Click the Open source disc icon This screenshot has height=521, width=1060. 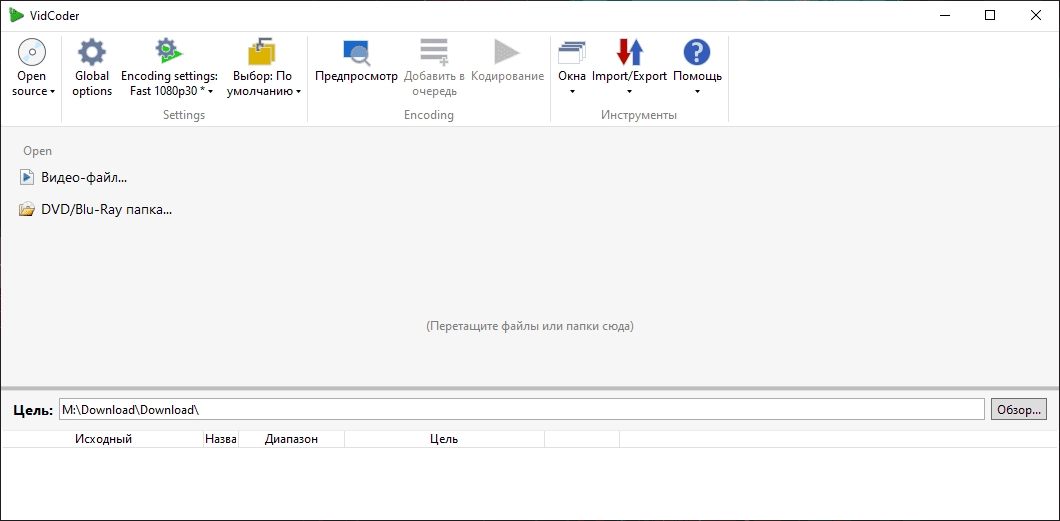[x=32, y=51]
